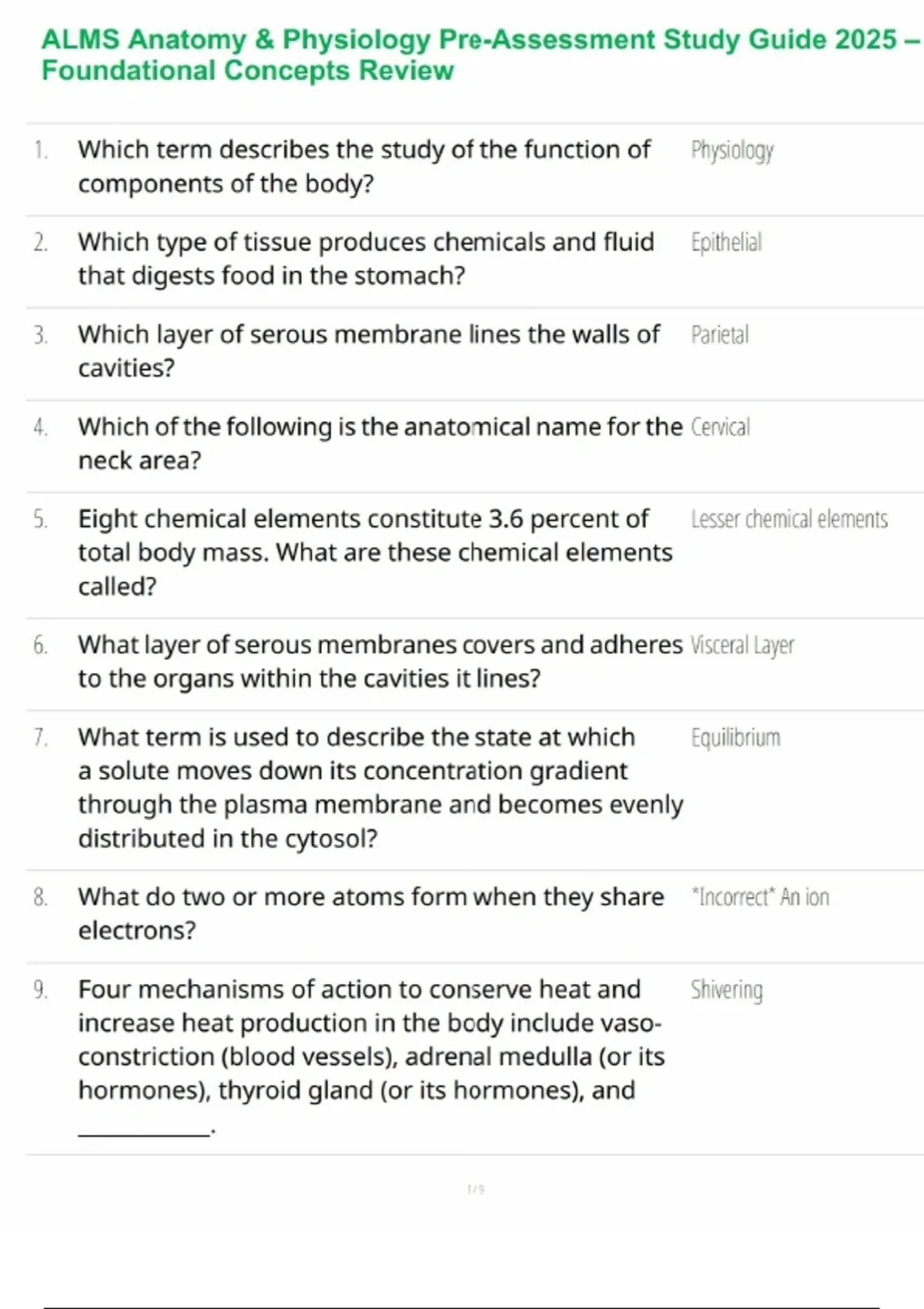The height and width of the screenshot is (1309, 924).
Task: Click the "Cervical" answer for neck area
Action: point(720,427)
